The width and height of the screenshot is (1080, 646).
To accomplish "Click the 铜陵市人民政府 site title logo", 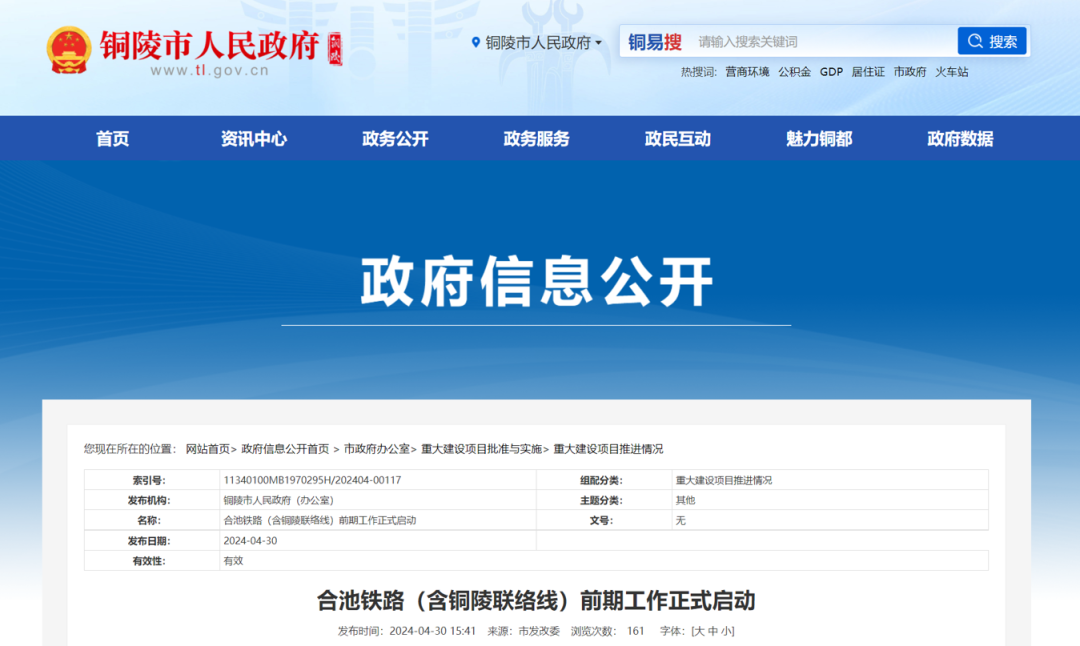I will click(x=209, y=45).
